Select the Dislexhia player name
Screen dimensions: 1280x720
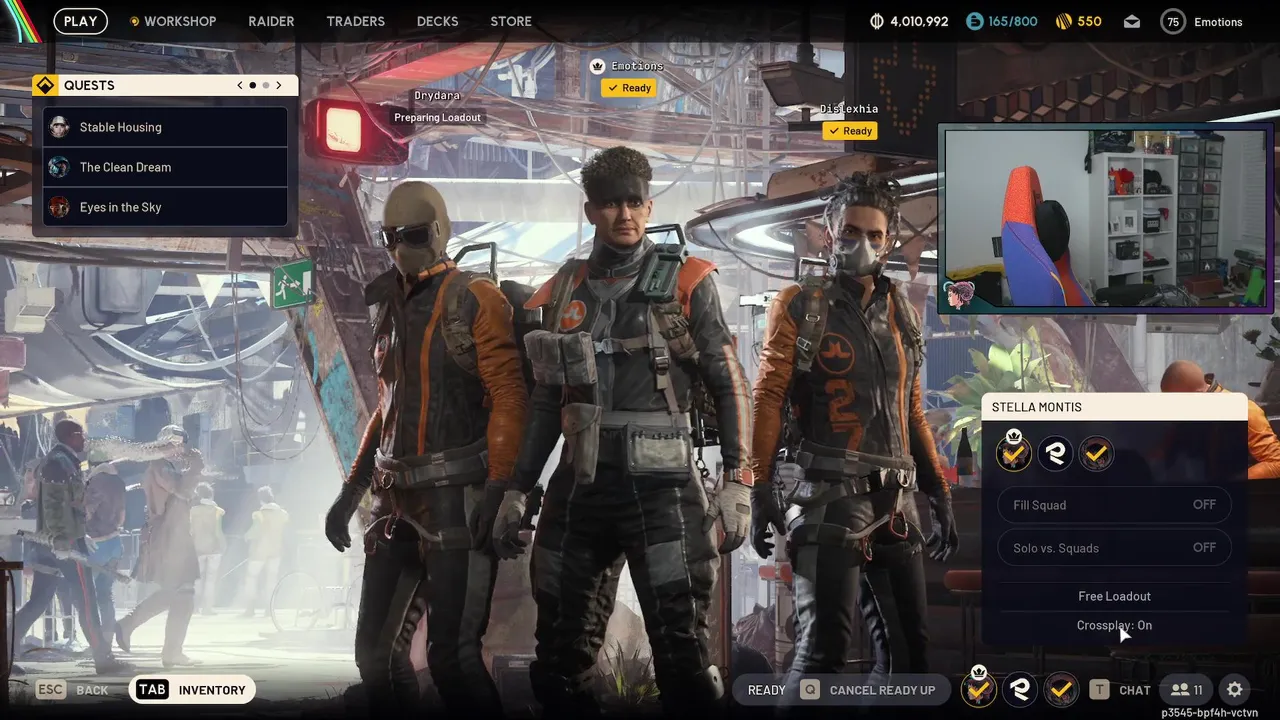click(849, 109)
